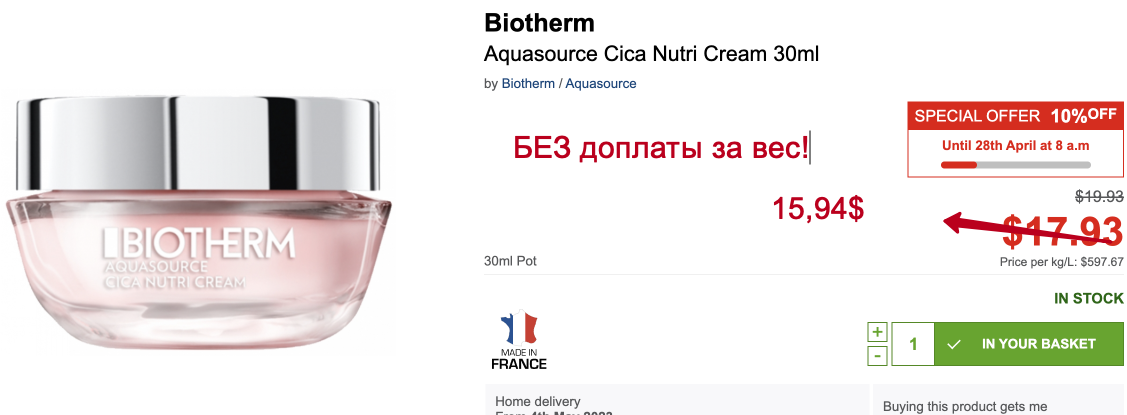Screen dimensions: 1127x415
Task: Open the Aquasource range link
Action: [x=601, y=84]
